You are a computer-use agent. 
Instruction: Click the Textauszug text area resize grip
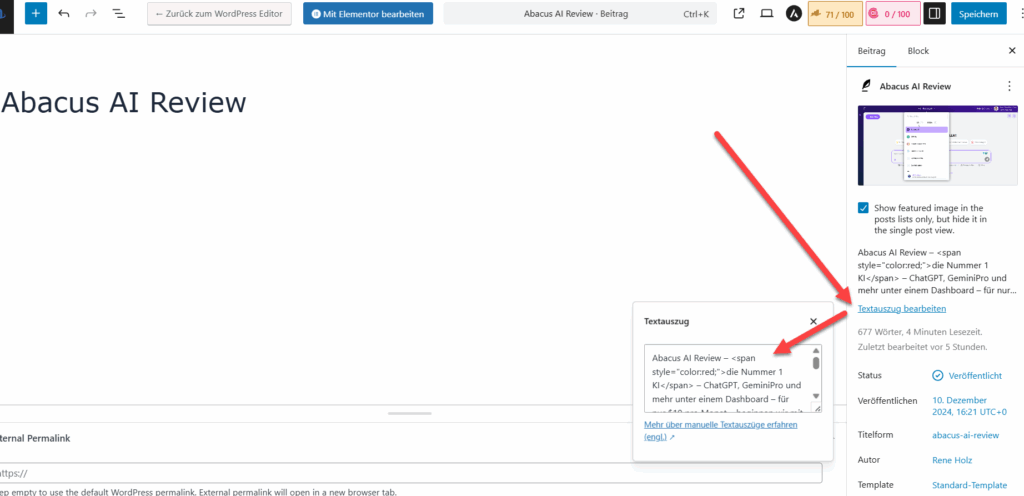(x=816, y=407)
